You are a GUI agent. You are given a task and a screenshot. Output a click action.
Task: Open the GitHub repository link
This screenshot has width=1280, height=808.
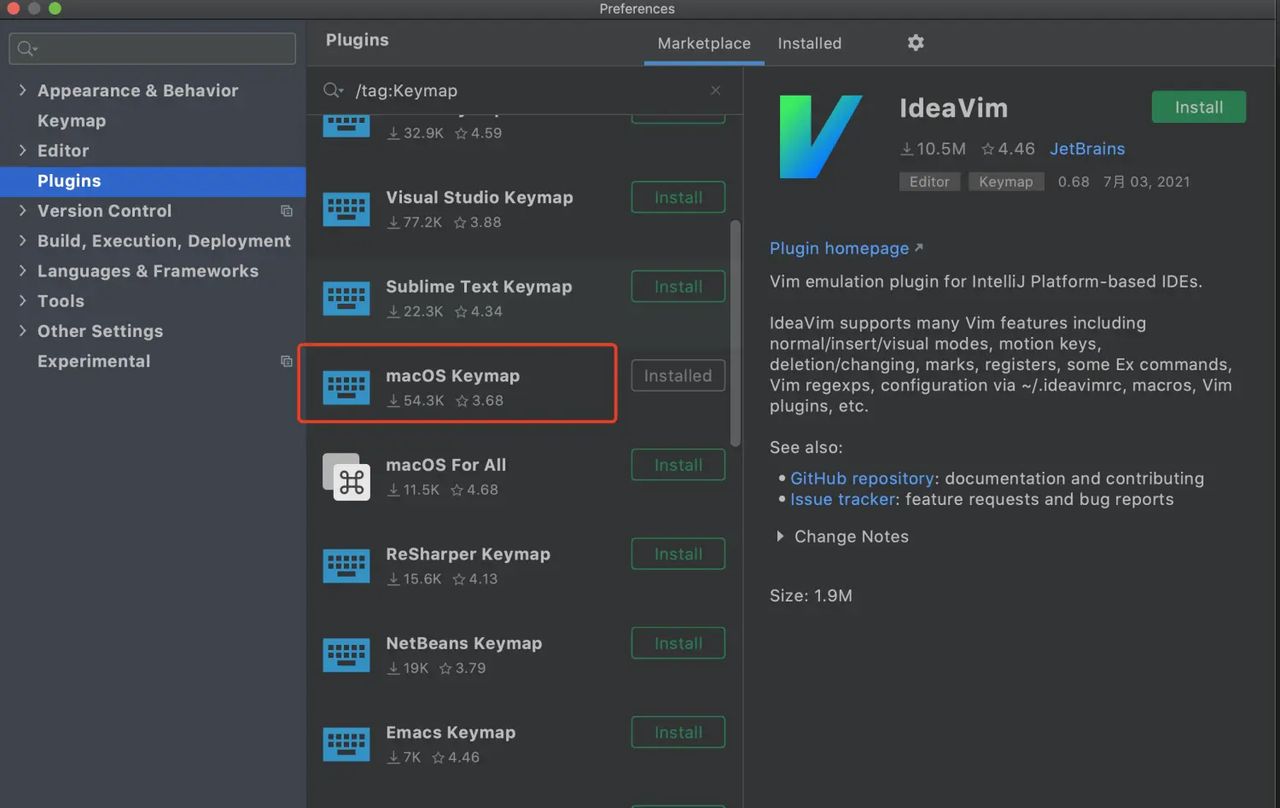861,478
